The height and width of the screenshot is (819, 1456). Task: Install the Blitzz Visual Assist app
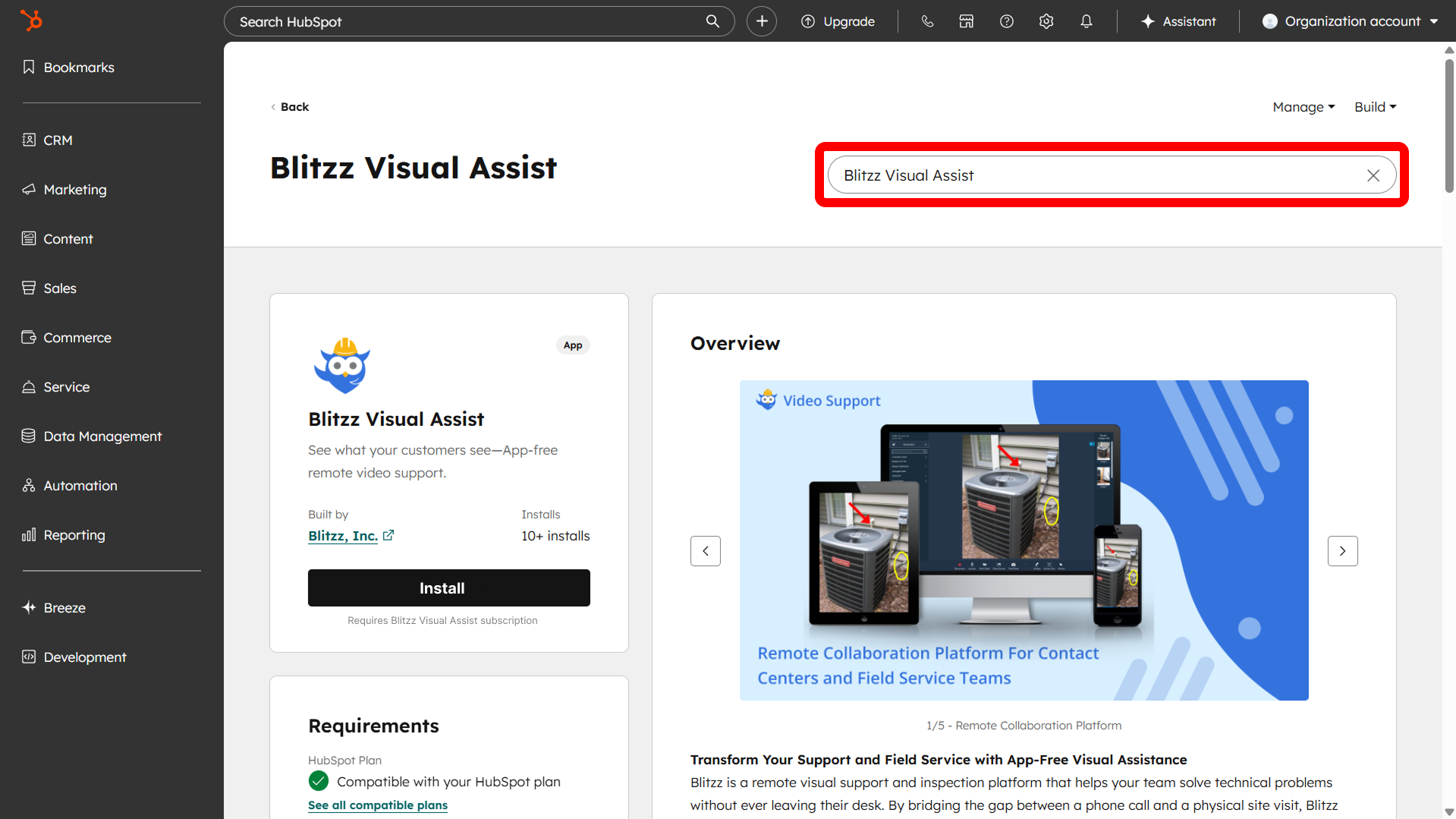coord(449,588)
